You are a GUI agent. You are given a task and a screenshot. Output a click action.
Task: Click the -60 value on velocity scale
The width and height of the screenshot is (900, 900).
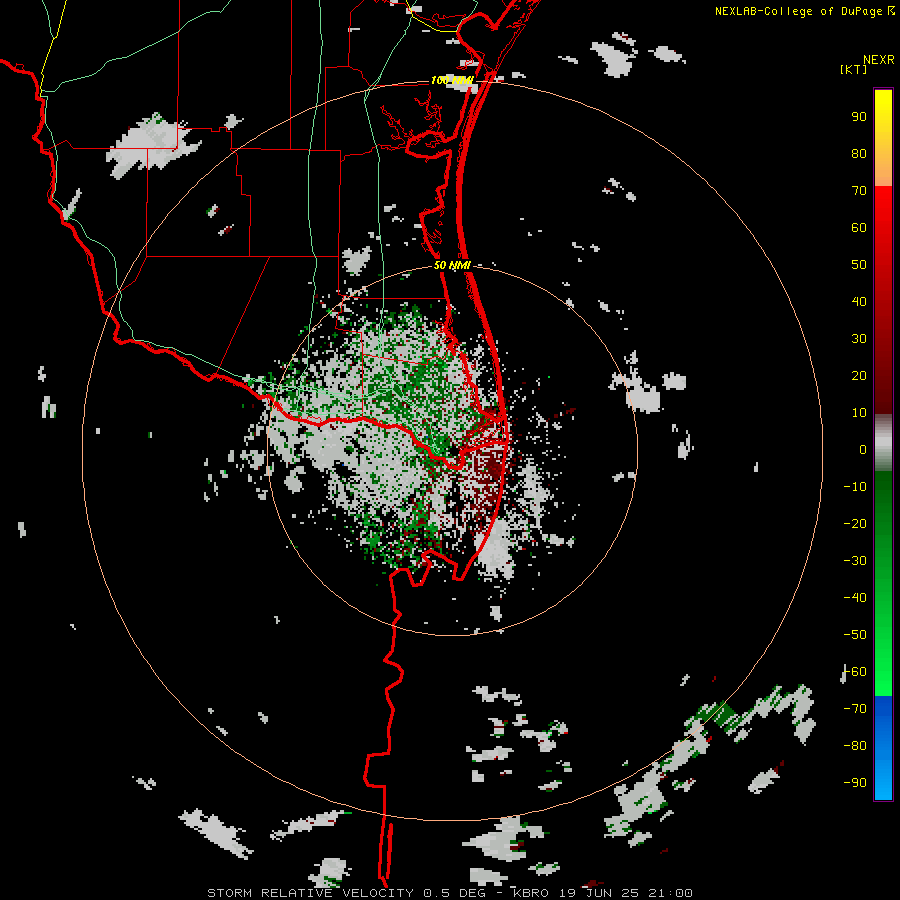click(855, 672)
